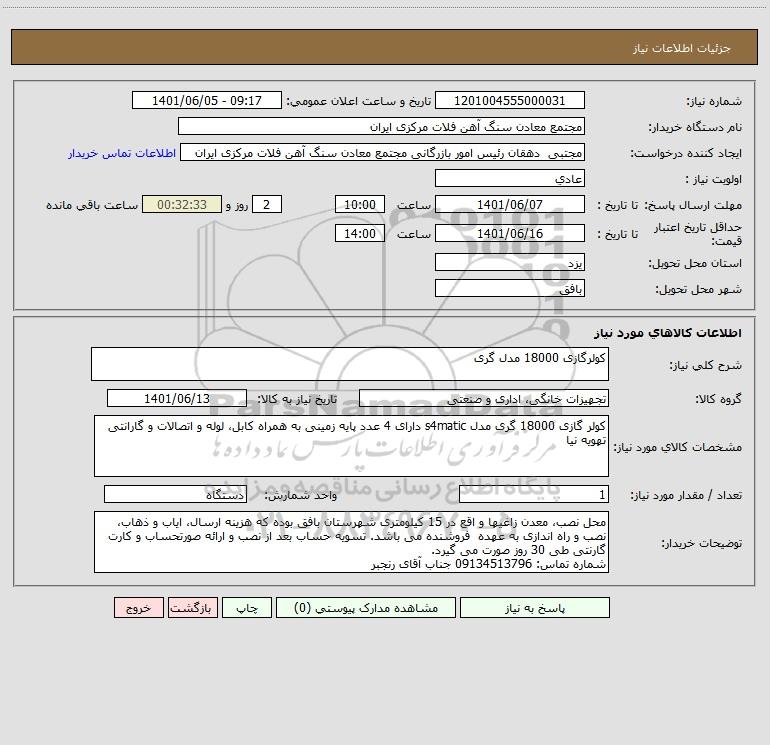Click the response deadline date 1401/06/07
Image resolution: width=770 pixels, height=745 pixels.
(510, 204)
